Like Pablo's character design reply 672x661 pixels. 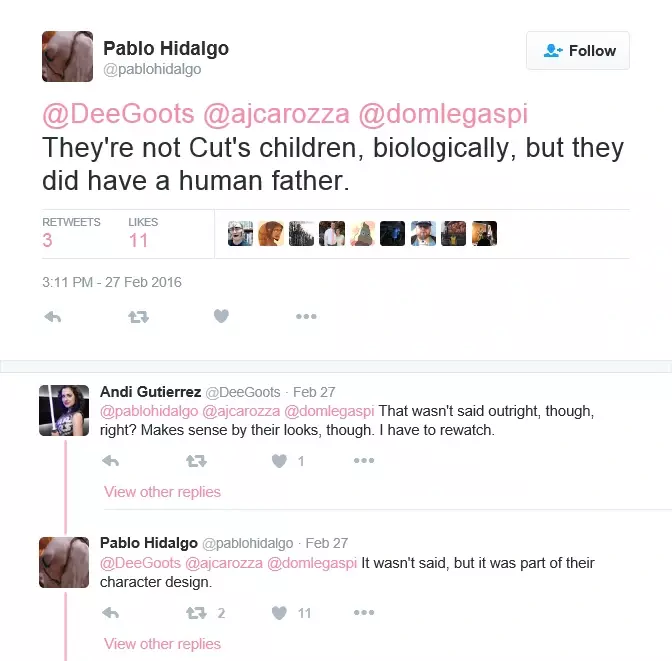click(x=280, y=613)
